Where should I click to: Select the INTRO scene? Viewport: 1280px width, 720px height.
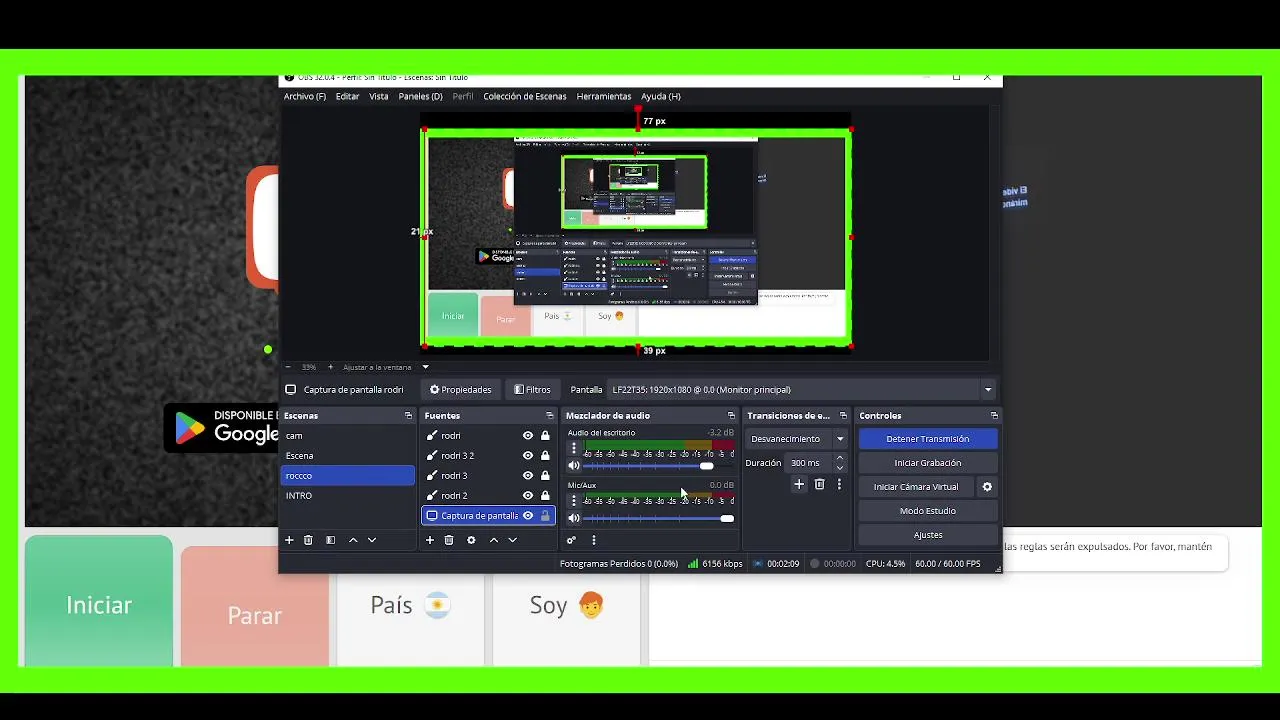pos(347,496)
